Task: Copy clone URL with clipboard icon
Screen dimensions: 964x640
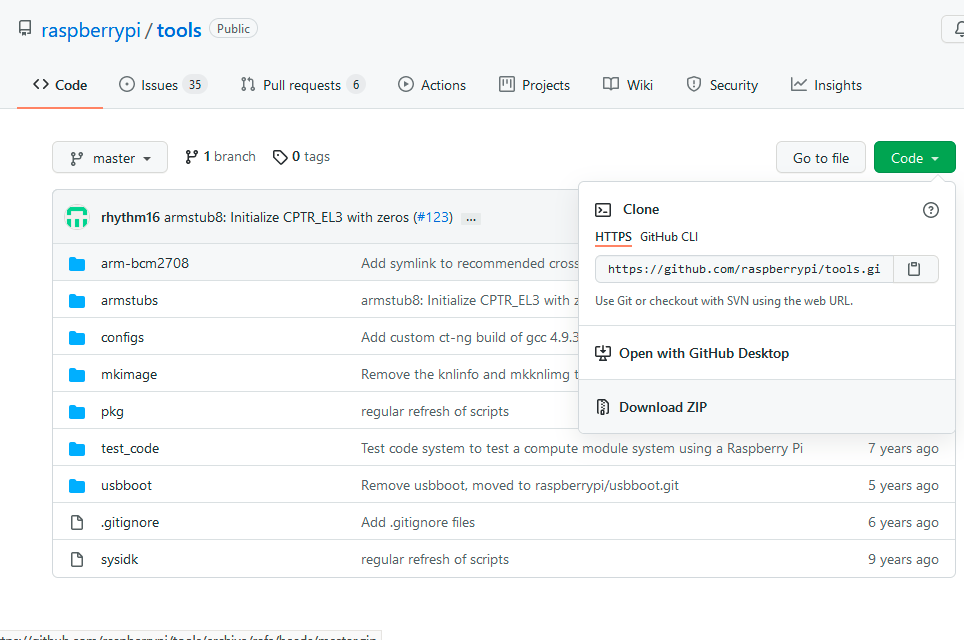Action: (914, 269)
